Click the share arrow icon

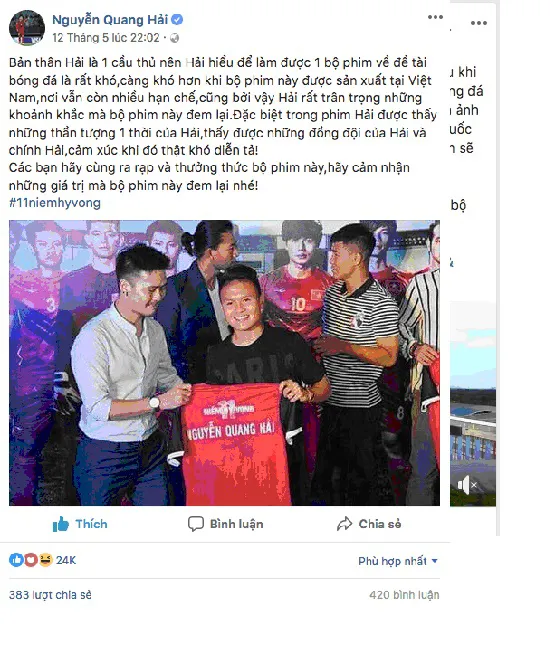point(344,524)
